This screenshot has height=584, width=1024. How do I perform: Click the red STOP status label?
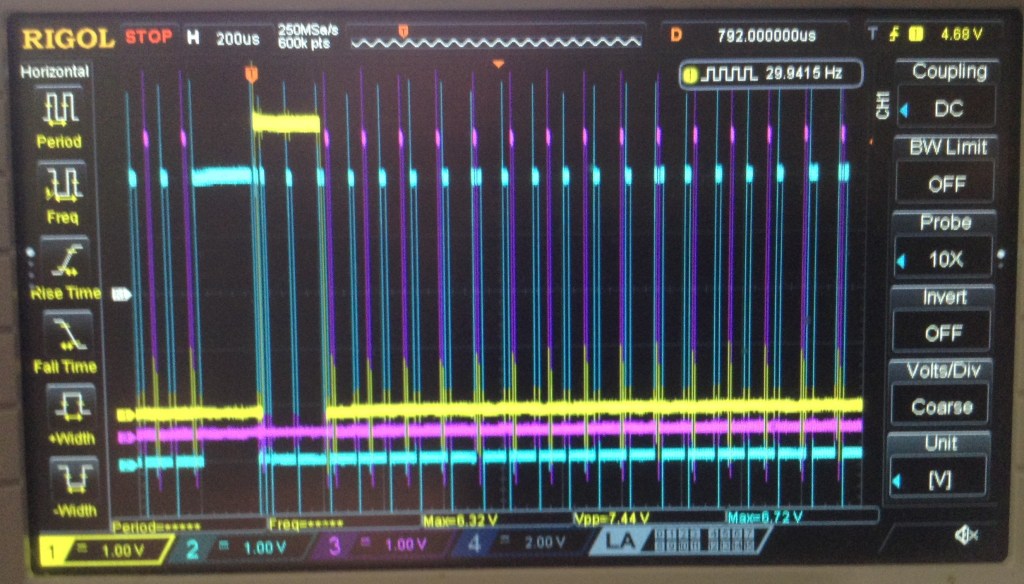148,37
